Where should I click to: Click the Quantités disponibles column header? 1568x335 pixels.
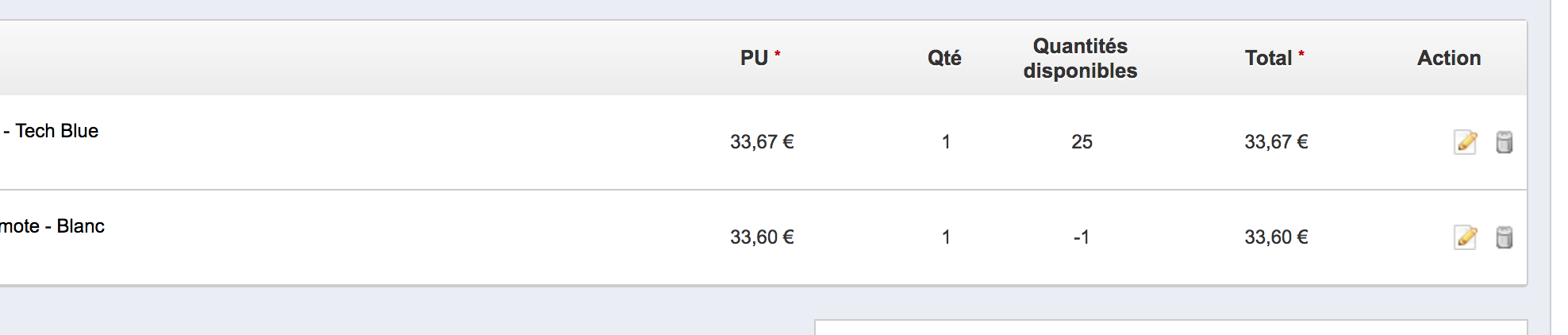1080,58
